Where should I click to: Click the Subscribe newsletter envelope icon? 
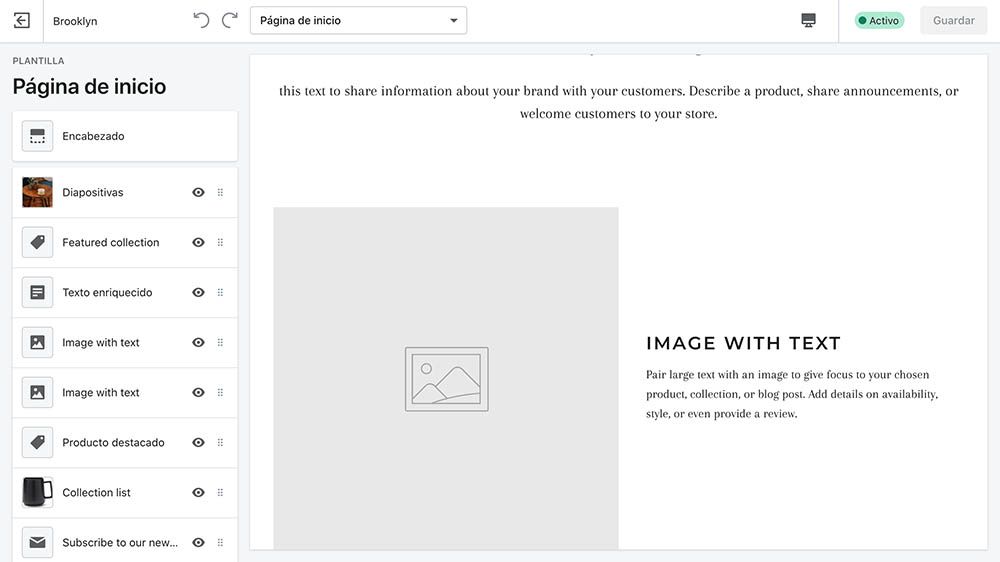tap(38, 542)
